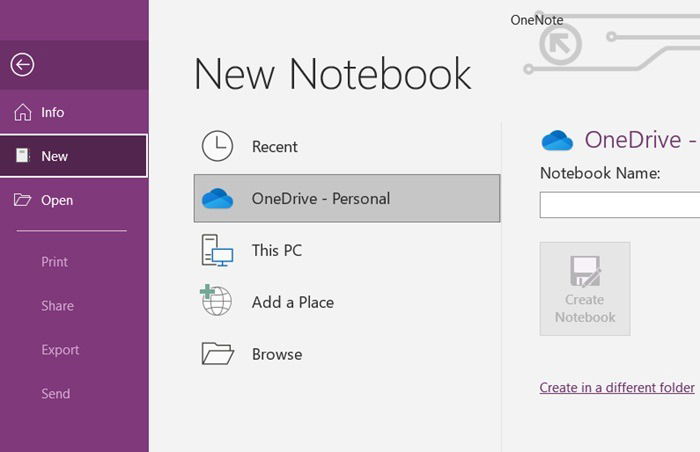Select This PC as location

(347, 250)
